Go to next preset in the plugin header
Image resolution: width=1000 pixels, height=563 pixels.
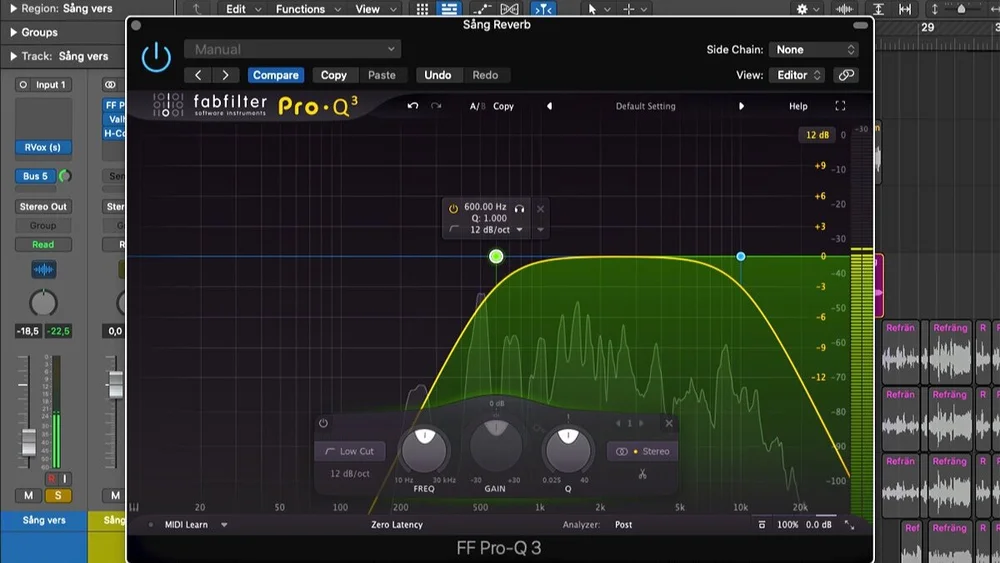tap(225, 75)
